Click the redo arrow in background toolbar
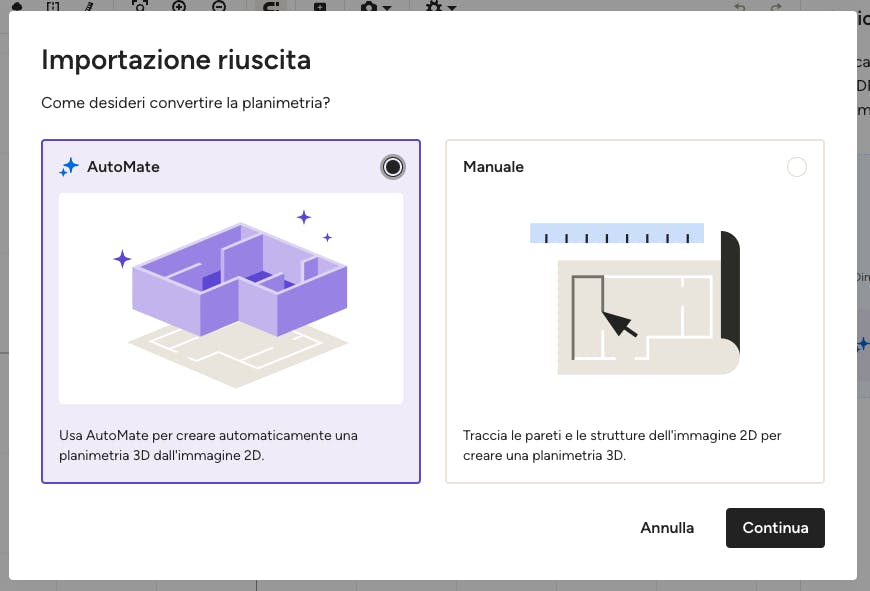Image resolution: width=870 pixels, height=591 pixels. click(776, 7)
